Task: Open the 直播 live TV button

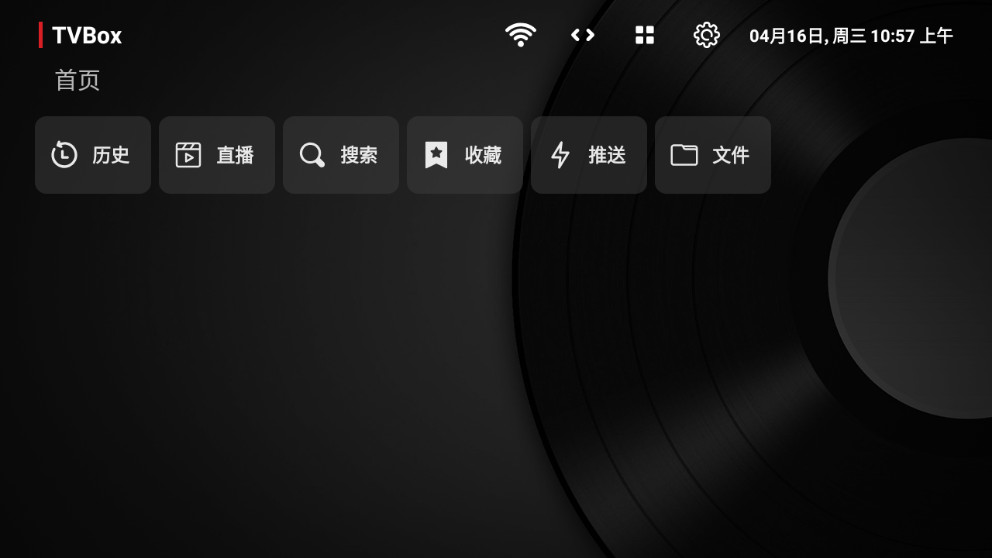Action: pyautogui.click(x=217, y=155)
